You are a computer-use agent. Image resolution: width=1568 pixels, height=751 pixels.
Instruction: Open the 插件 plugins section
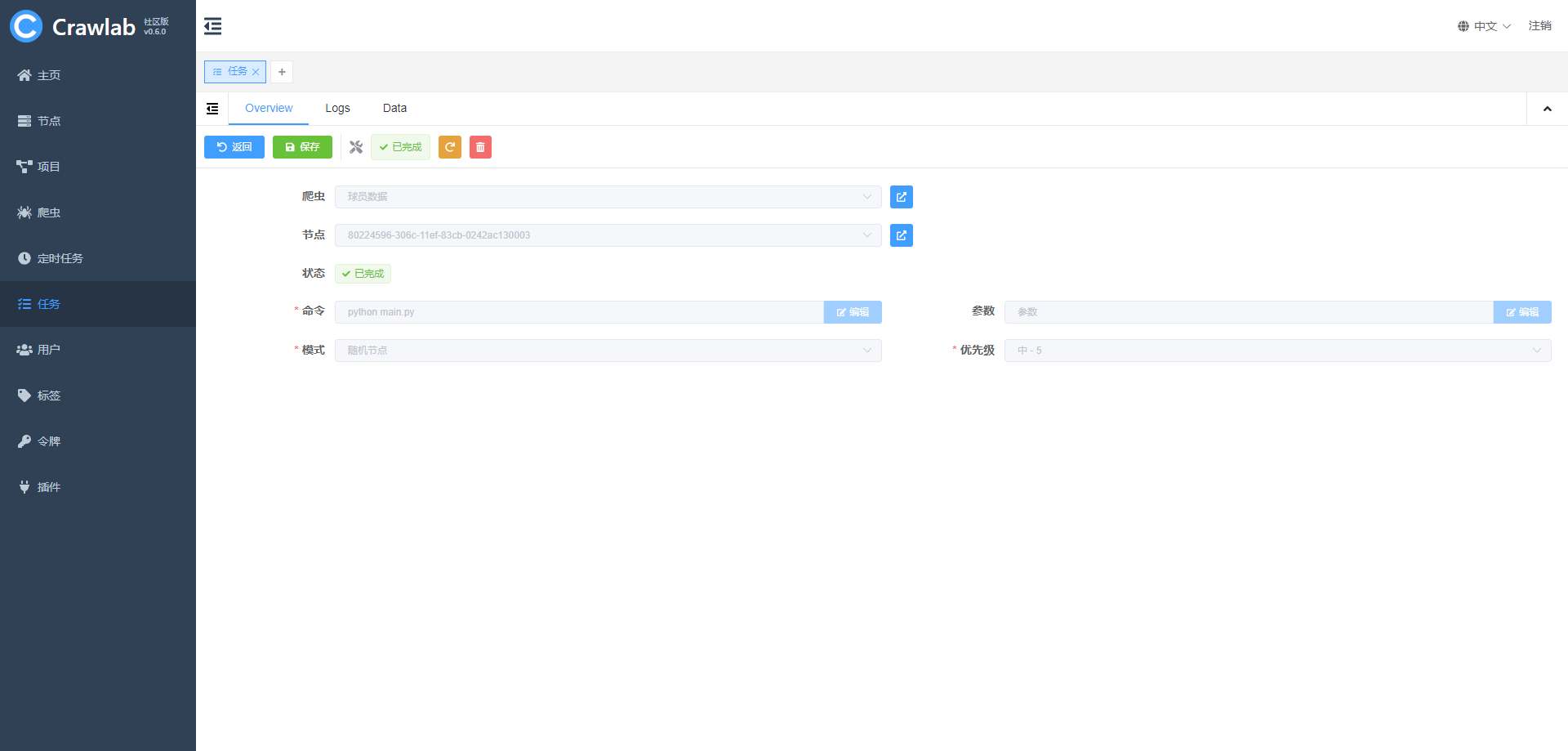coord(98,487)
